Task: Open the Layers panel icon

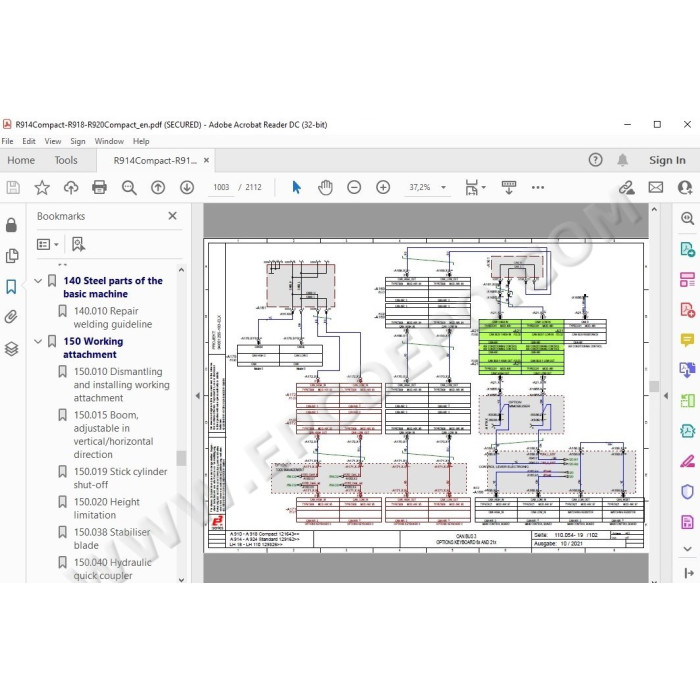Action: tap(12, 349)
